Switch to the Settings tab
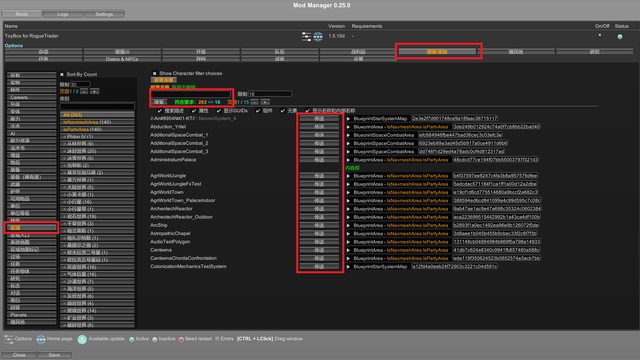640x360 pixels. [x=104, y=14]
